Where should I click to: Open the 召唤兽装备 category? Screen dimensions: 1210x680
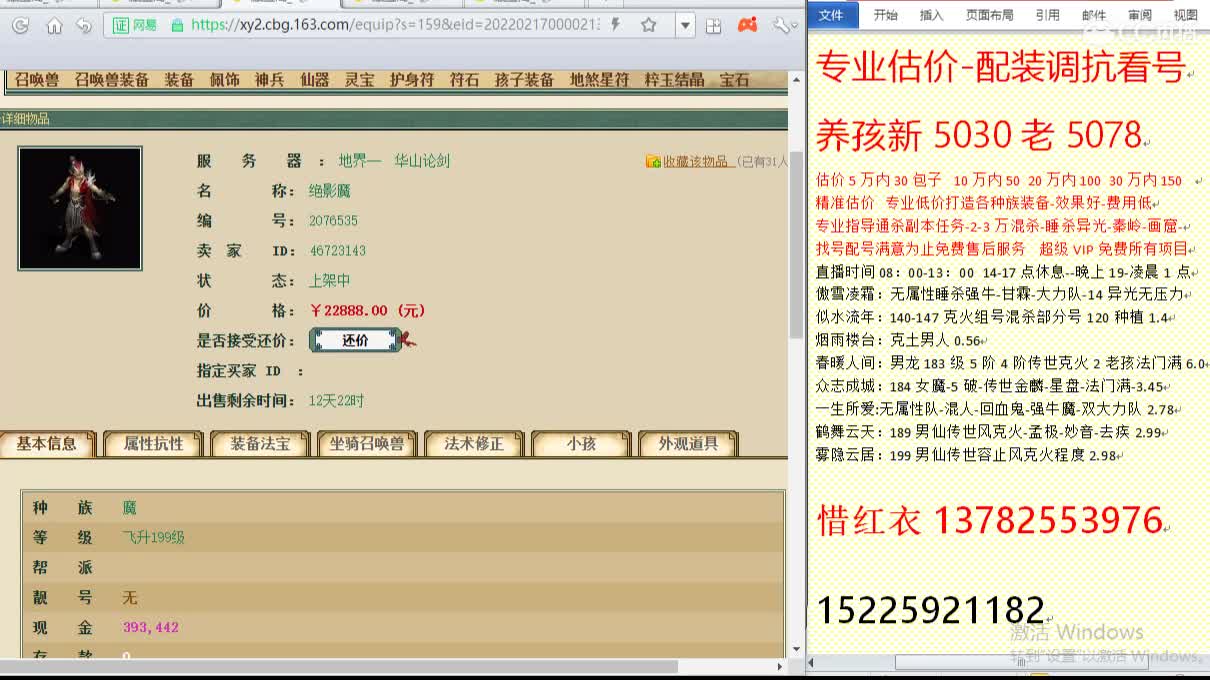pyautogui.click(x=112, y=80)
